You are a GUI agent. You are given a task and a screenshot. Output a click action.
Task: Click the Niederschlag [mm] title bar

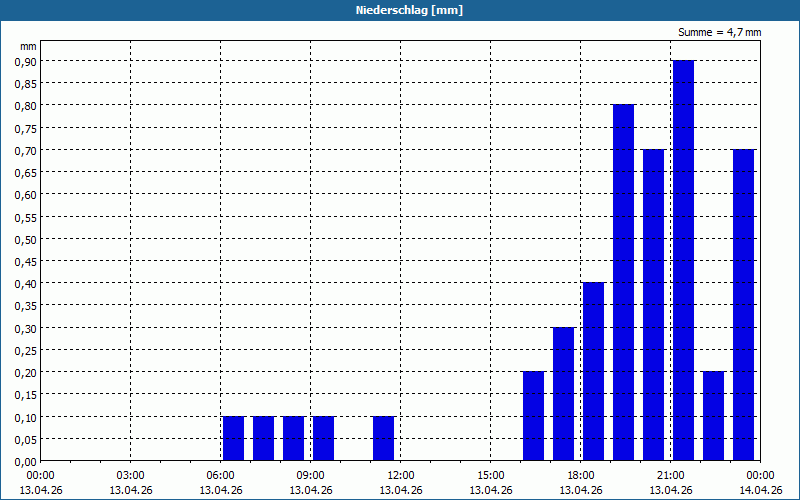click(400, 10)
